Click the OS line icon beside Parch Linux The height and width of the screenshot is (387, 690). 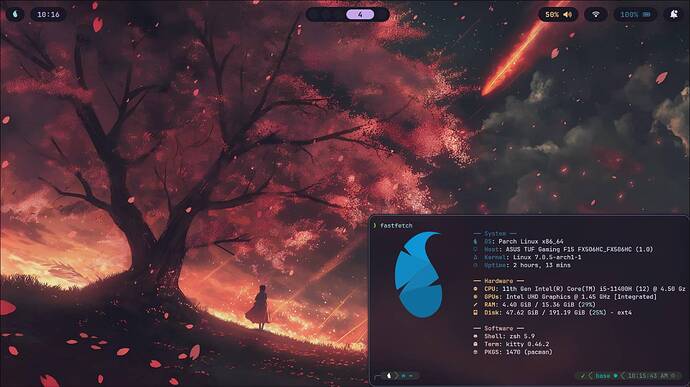pos(475,241)
